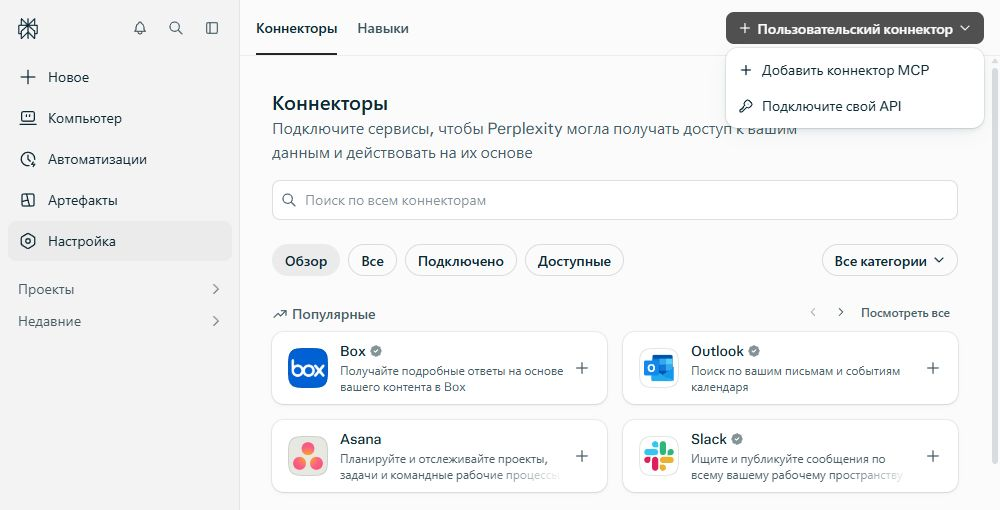Viewport: 1000px width, 510px height.
Task: Select the Обзор filter chip
Action: pos(306,261)
